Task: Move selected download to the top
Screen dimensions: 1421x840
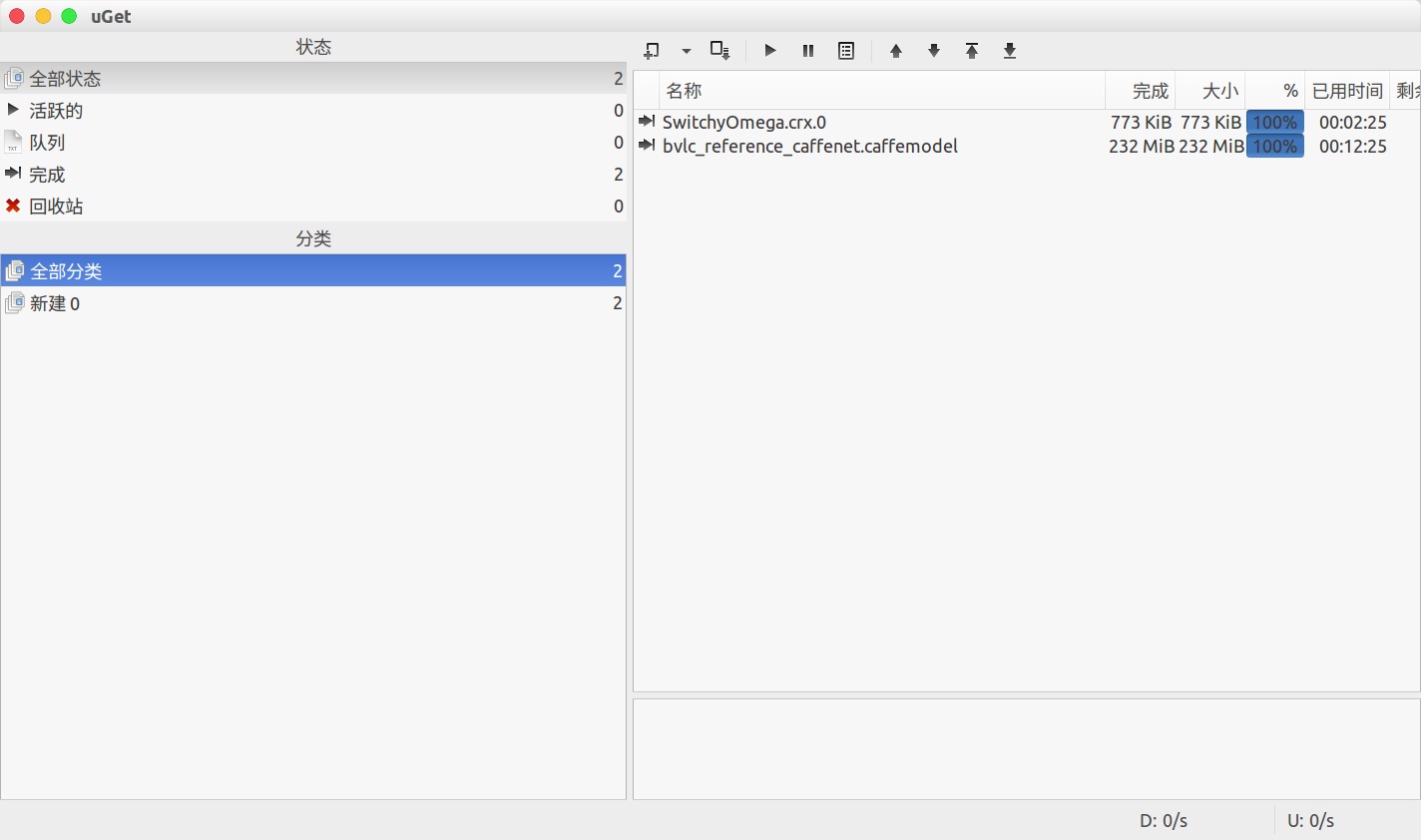Action: 972,51
